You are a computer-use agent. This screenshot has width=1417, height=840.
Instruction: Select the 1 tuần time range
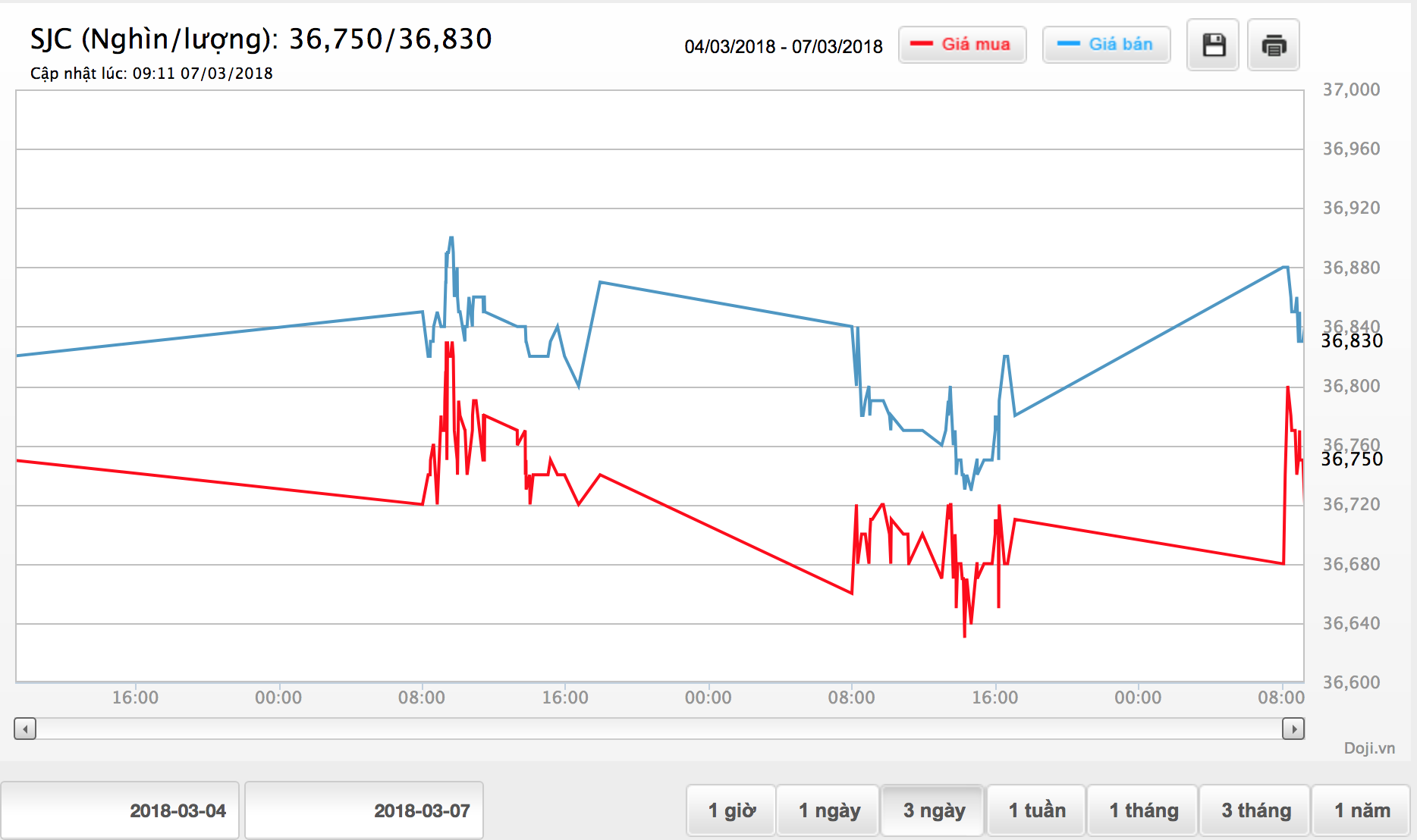pyautogui.click(x=1037, y=810)
